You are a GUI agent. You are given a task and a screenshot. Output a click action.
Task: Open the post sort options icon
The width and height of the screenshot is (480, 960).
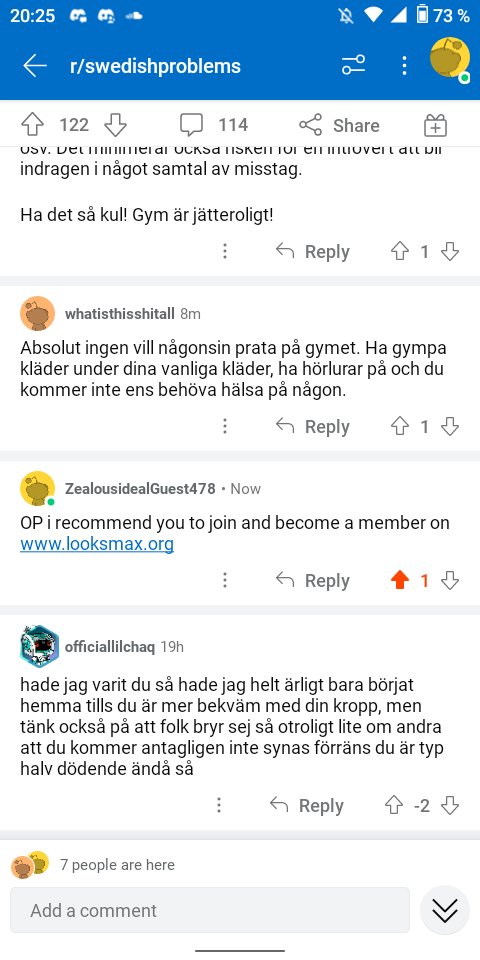tap(353, 65)
